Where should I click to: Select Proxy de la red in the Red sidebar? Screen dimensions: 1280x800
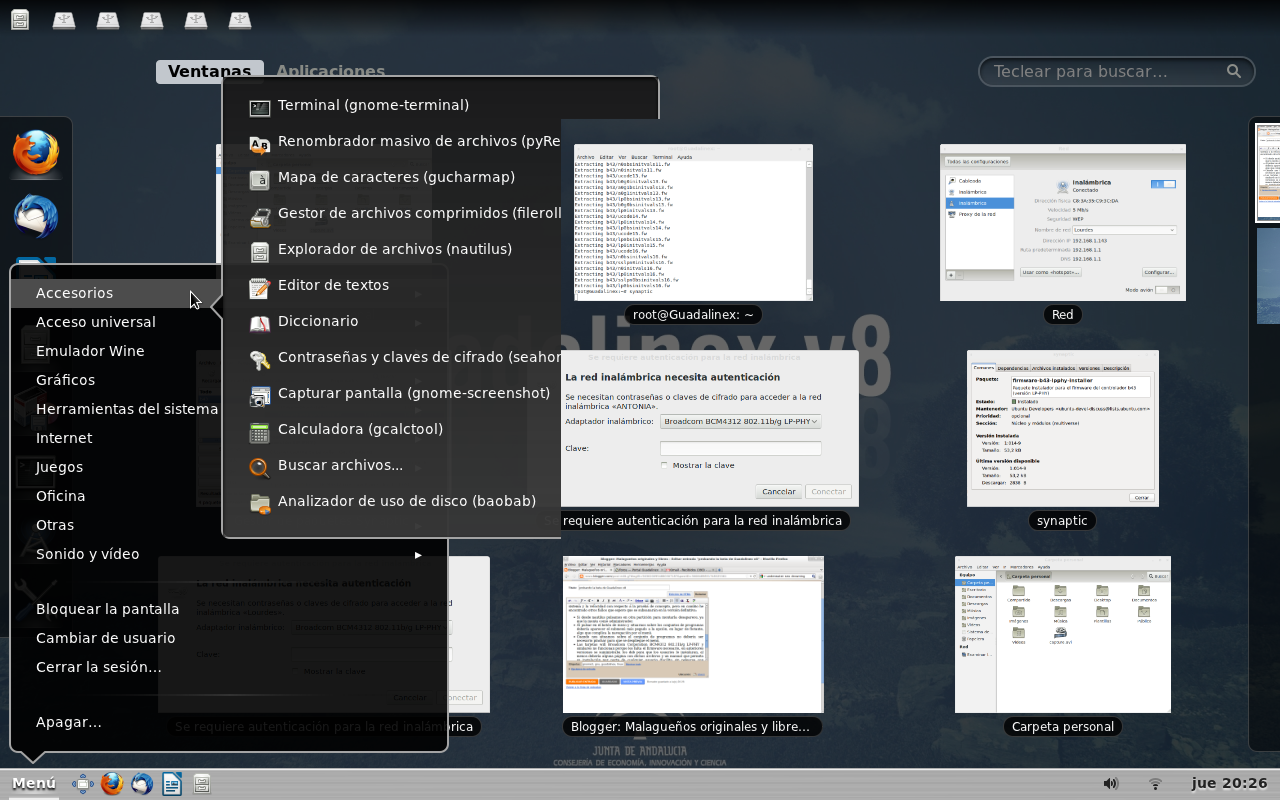[979, 214]
